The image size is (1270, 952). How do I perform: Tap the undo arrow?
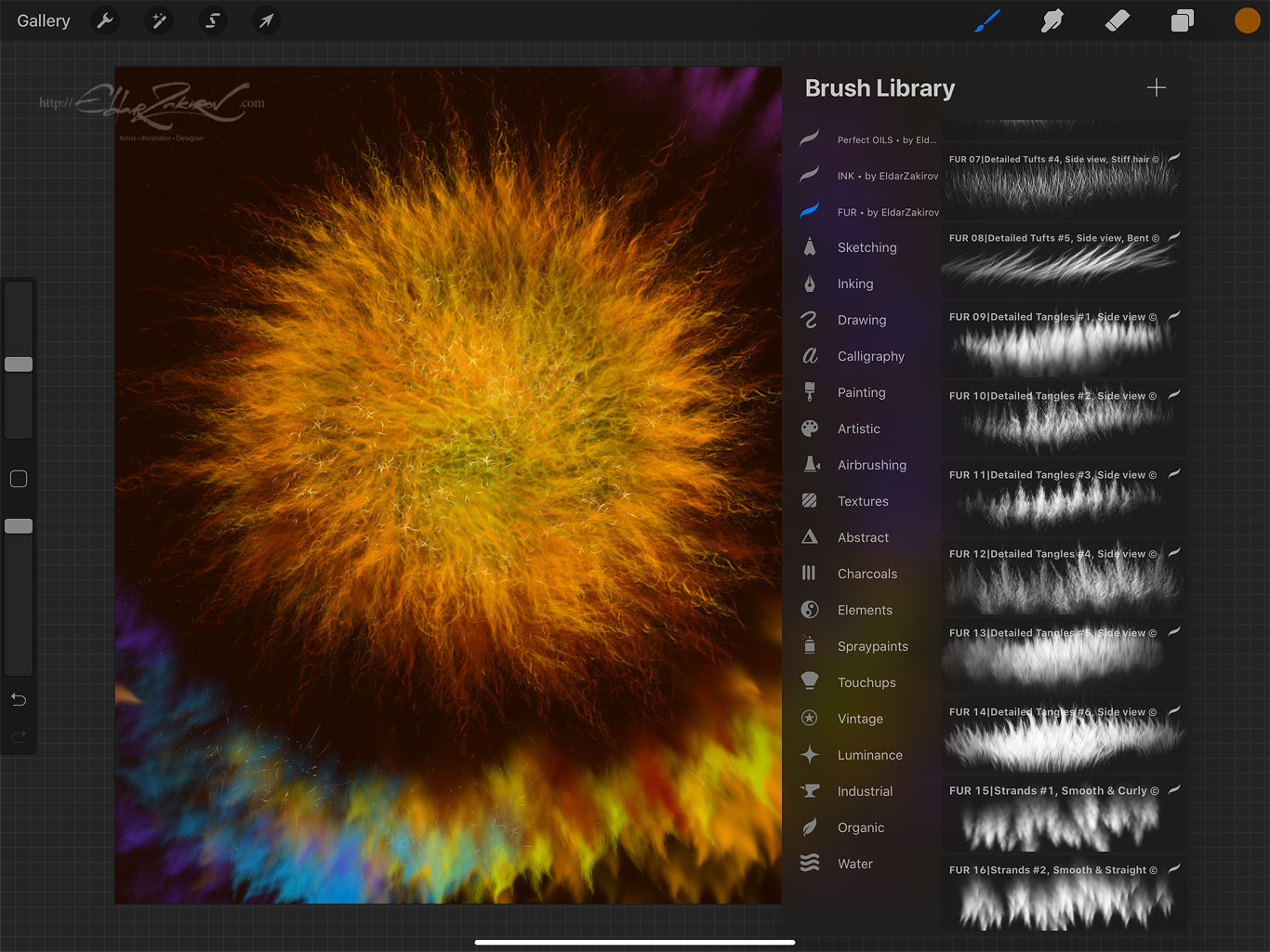click(19, 699)
